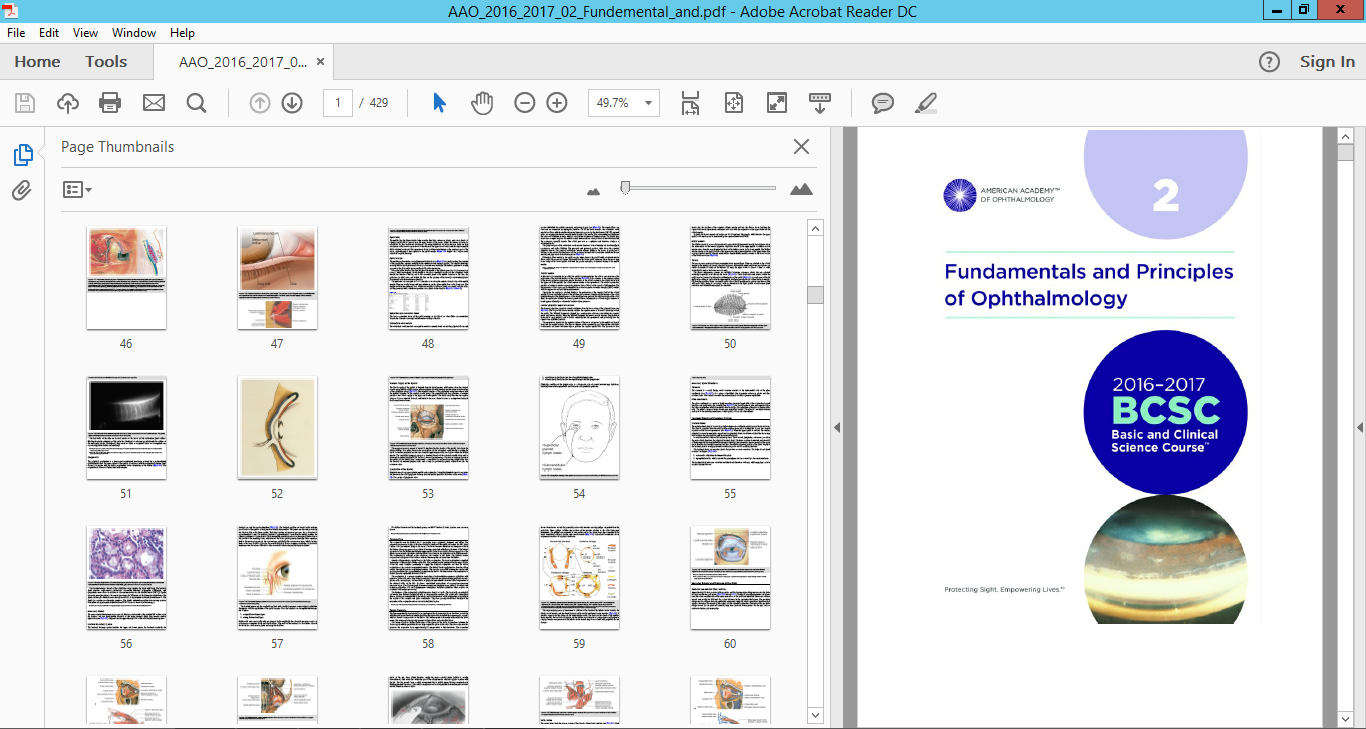Reduce thumbnail size small mountain icon
This screenshot has width=1366, height=729.
[594, 190]
